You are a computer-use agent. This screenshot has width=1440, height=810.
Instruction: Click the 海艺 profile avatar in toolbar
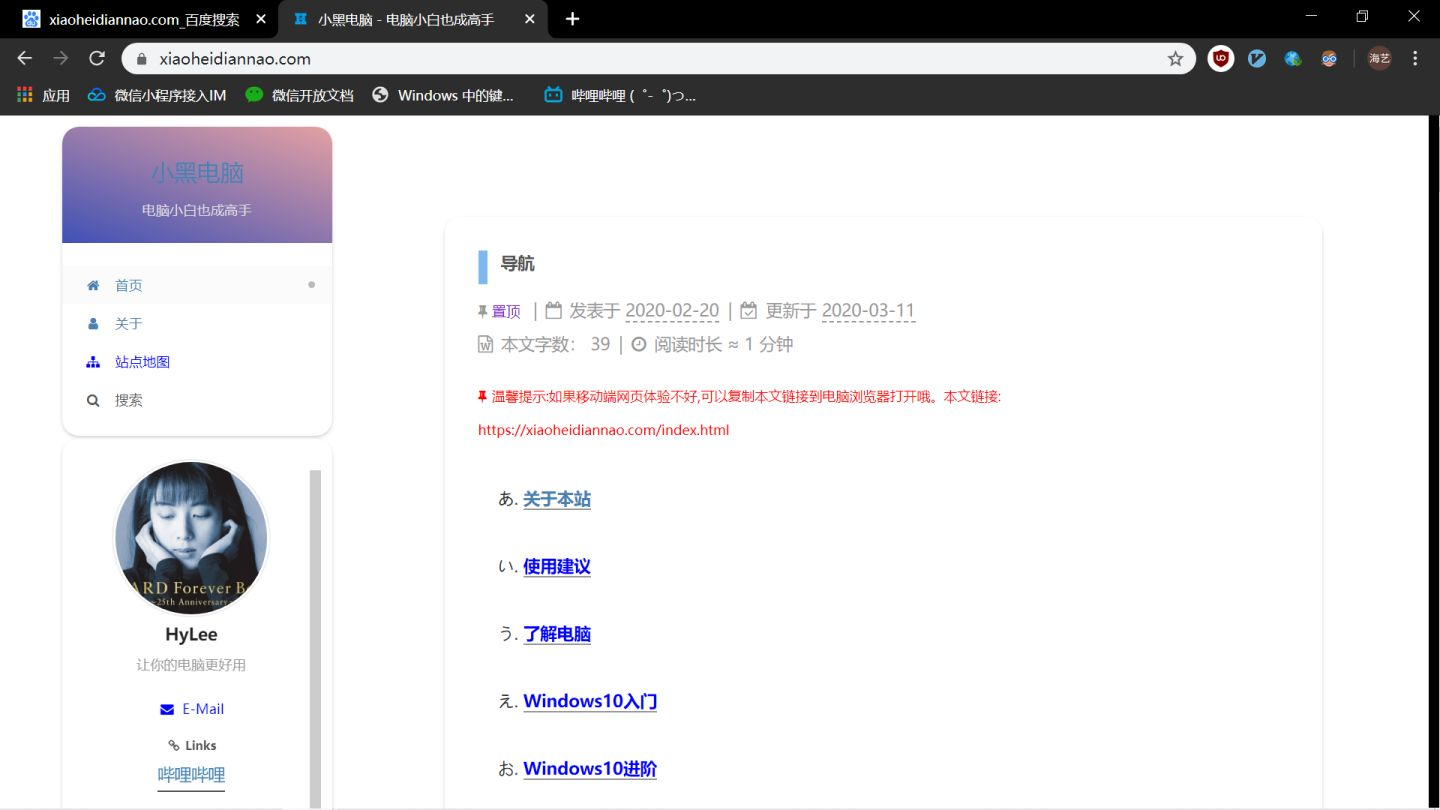point(1380,59)
